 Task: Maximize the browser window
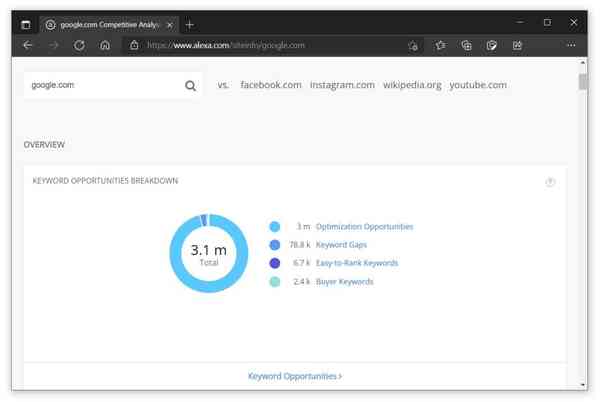548,23
